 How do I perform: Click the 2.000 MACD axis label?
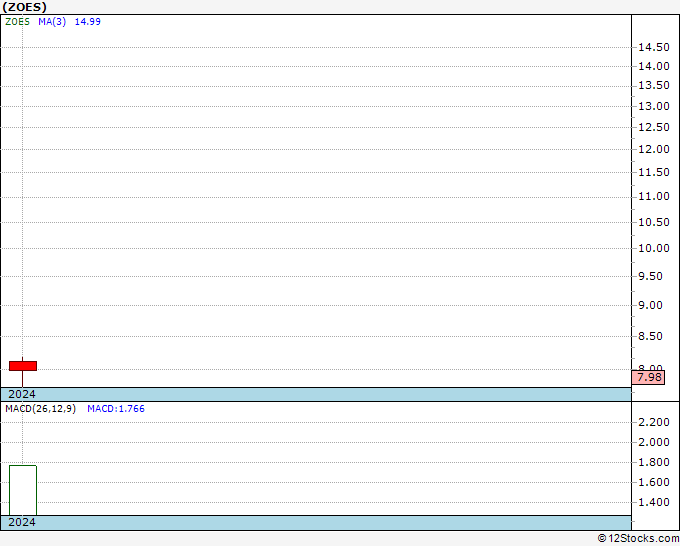coord(654,442)
